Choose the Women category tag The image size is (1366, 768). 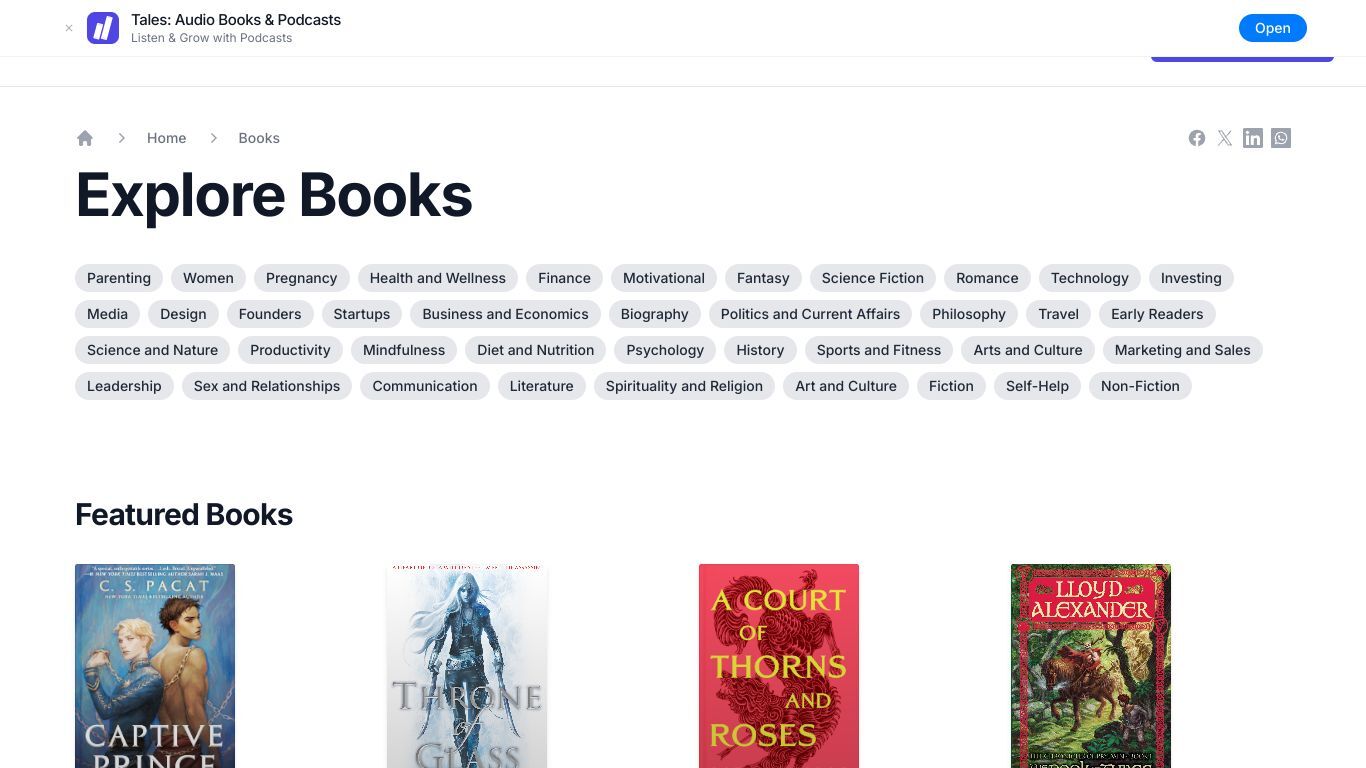[x=208, y=278]
